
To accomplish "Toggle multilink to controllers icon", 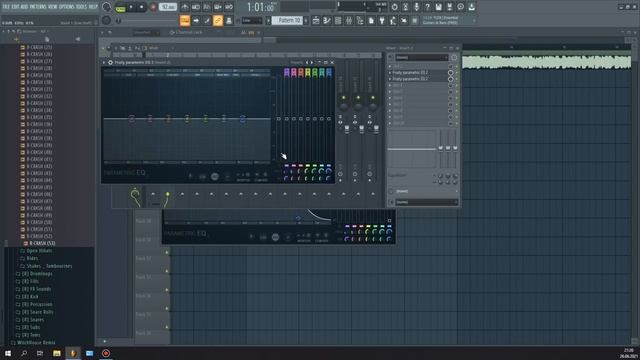I will (218, 20).
